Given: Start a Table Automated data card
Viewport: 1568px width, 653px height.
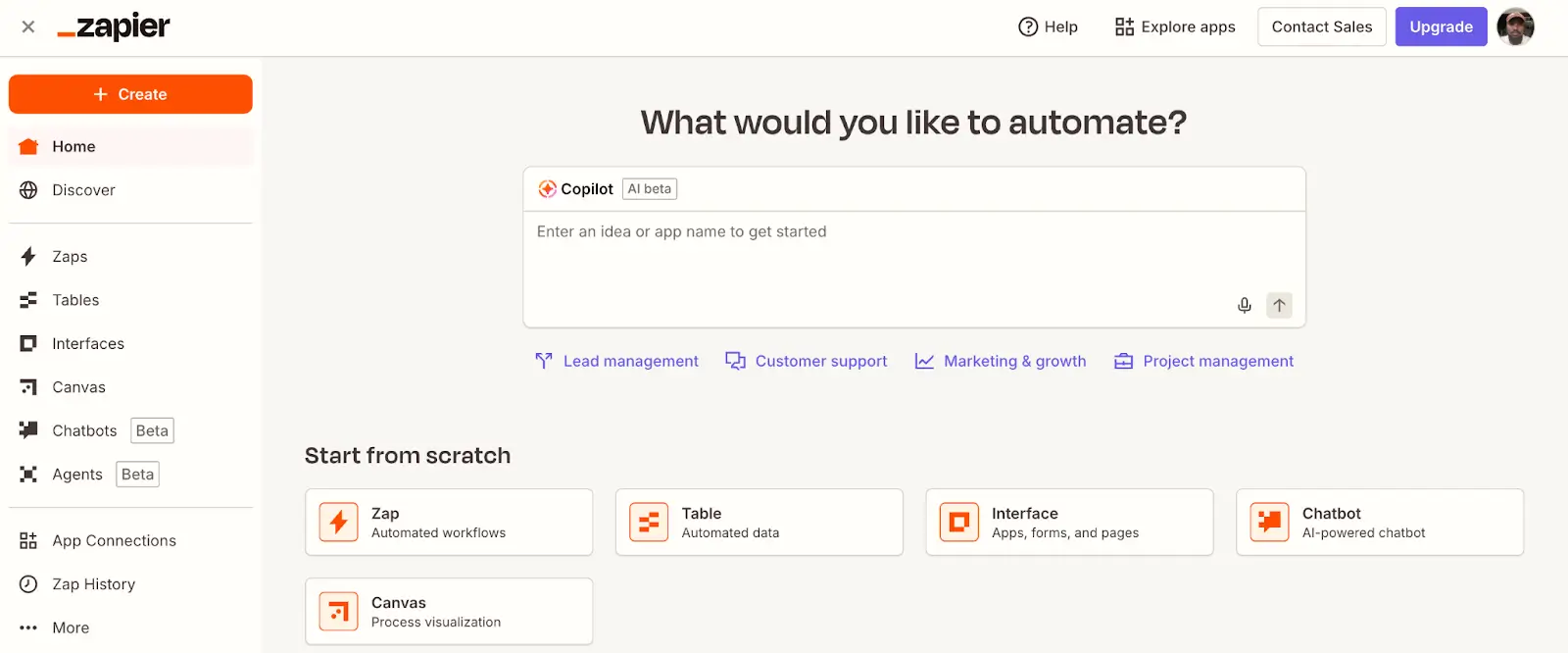Looking at the screenshot, I should pyautogui.click(x=759, y=523).
